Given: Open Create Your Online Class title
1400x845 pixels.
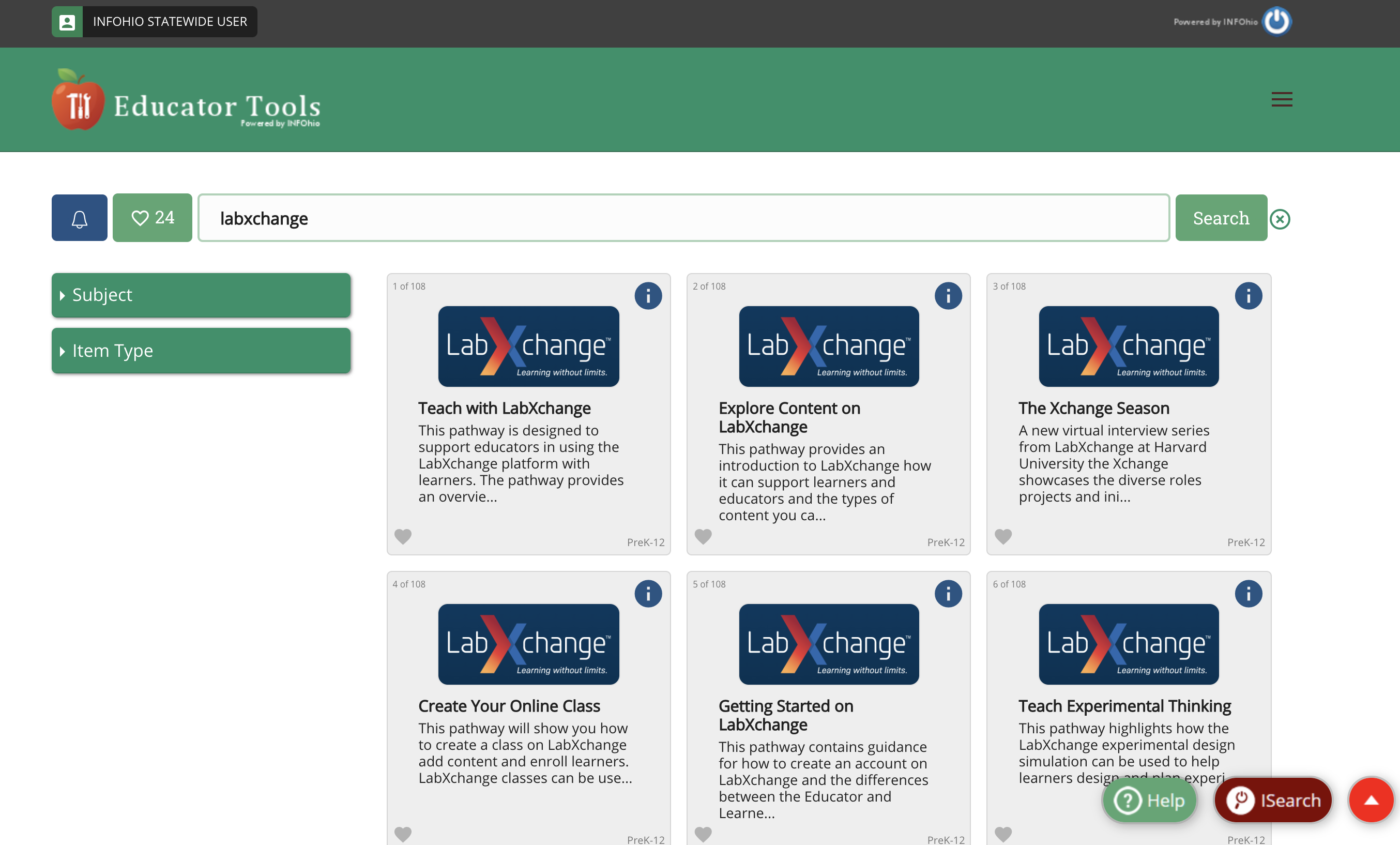Looking at the screenshot, I should pyautogui.click(x=509, y=706).
